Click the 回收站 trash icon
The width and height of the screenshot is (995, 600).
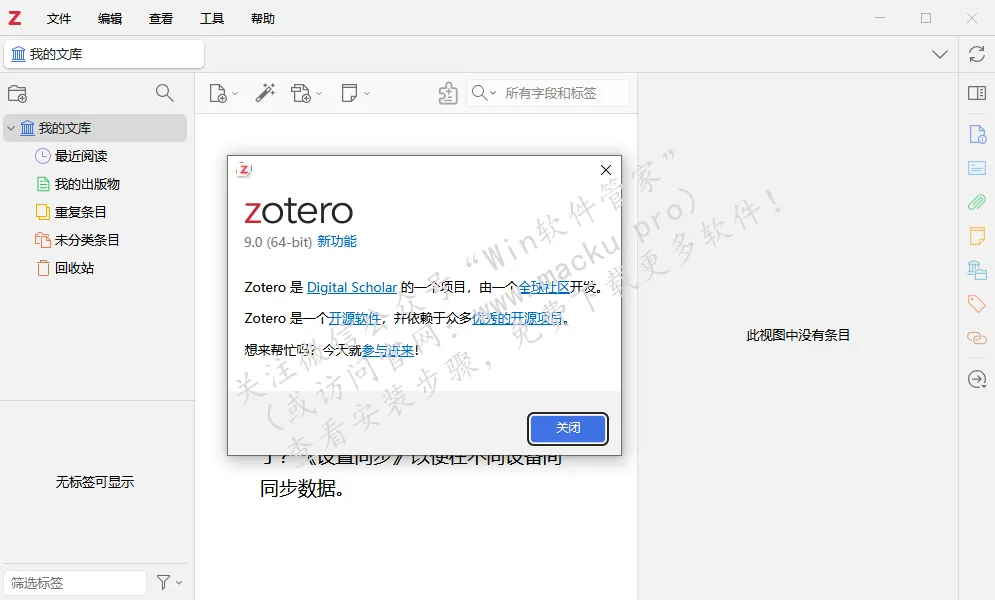click(x=43, y=268)
